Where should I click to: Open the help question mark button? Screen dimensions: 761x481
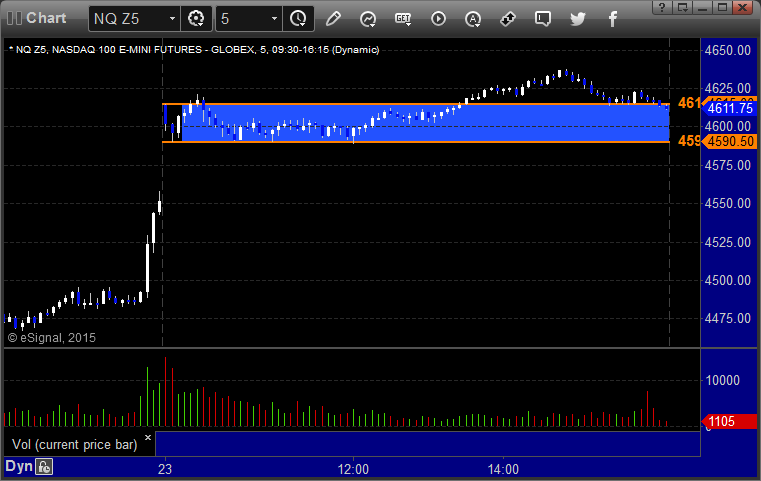(x=662, y=7)
